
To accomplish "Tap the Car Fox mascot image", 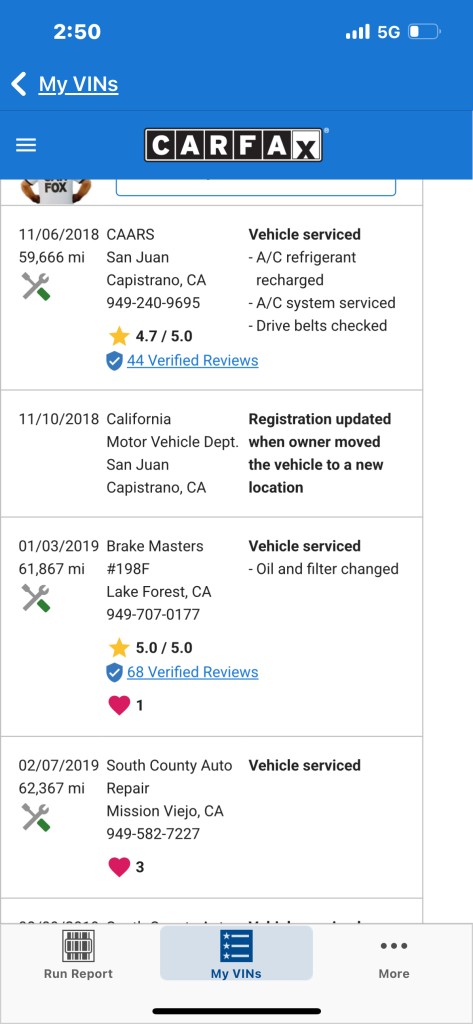I will (56, 190).
